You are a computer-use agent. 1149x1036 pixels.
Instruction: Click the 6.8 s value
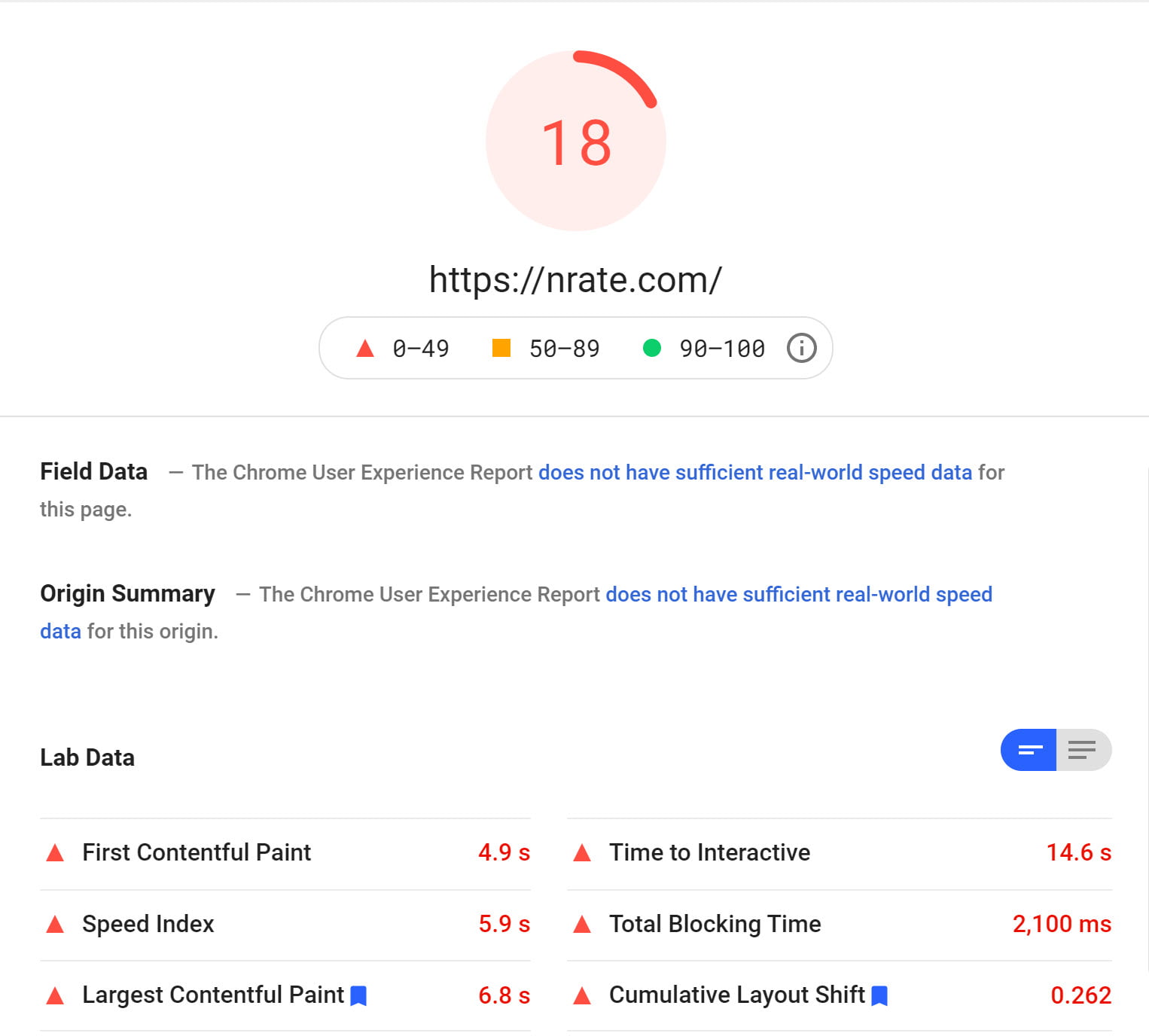point(504,995)
